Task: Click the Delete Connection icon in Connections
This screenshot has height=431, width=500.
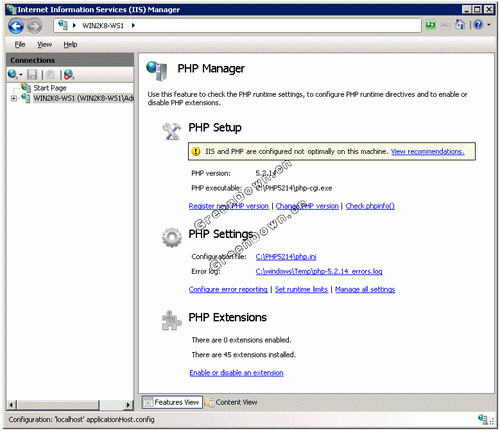Action: (x=69, y=74)
